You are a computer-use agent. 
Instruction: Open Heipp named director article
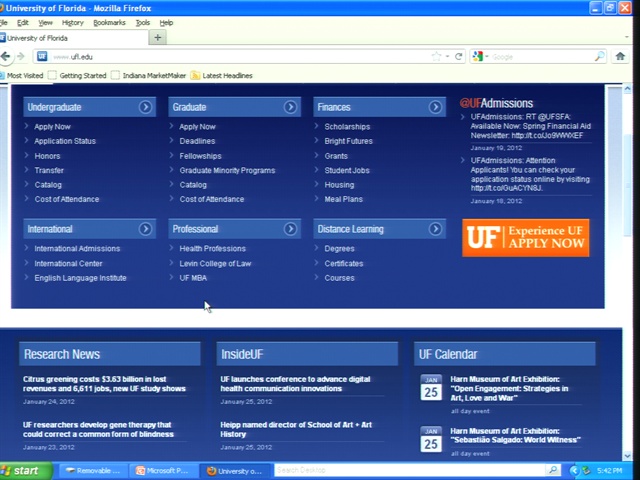(x=296, y=429)
